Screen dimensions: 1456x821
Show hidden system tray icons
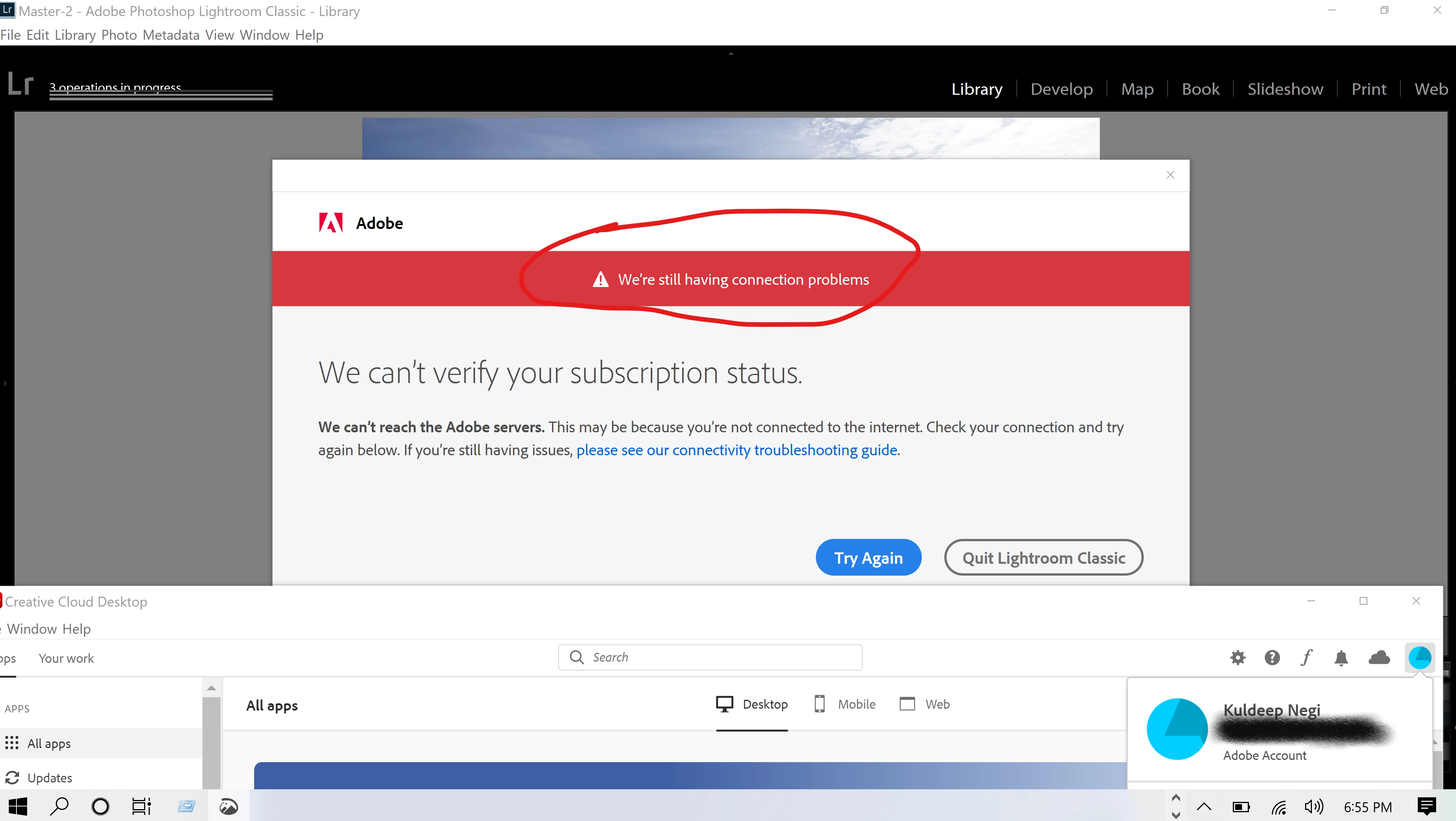click(x=1204, y=807)
